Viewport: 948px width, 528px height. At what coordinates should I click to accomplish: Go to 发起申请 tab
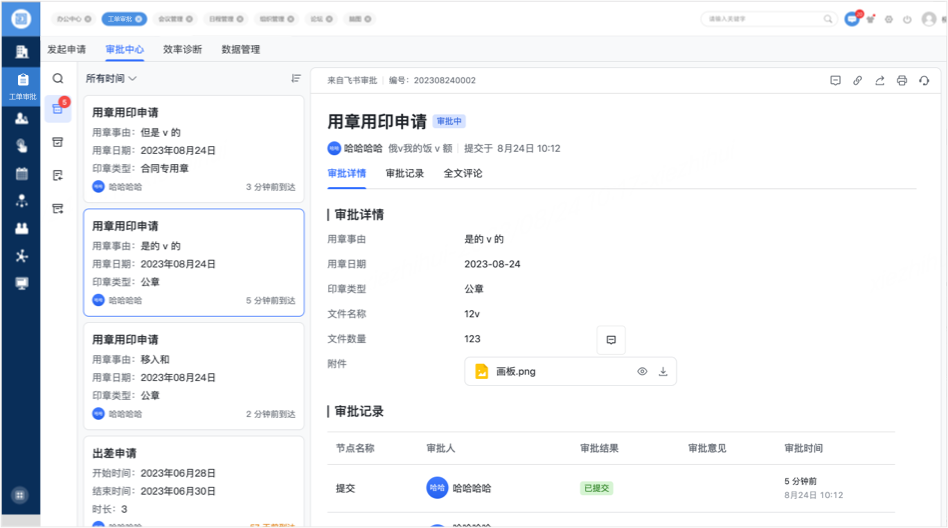click(x=66, y=49)
